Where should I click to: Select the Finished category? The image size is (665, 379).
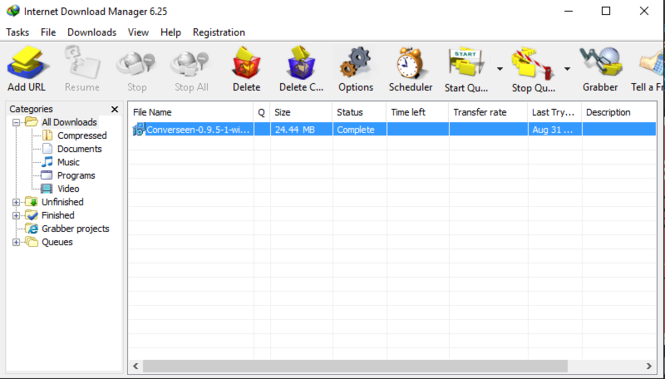pos(58,215)
